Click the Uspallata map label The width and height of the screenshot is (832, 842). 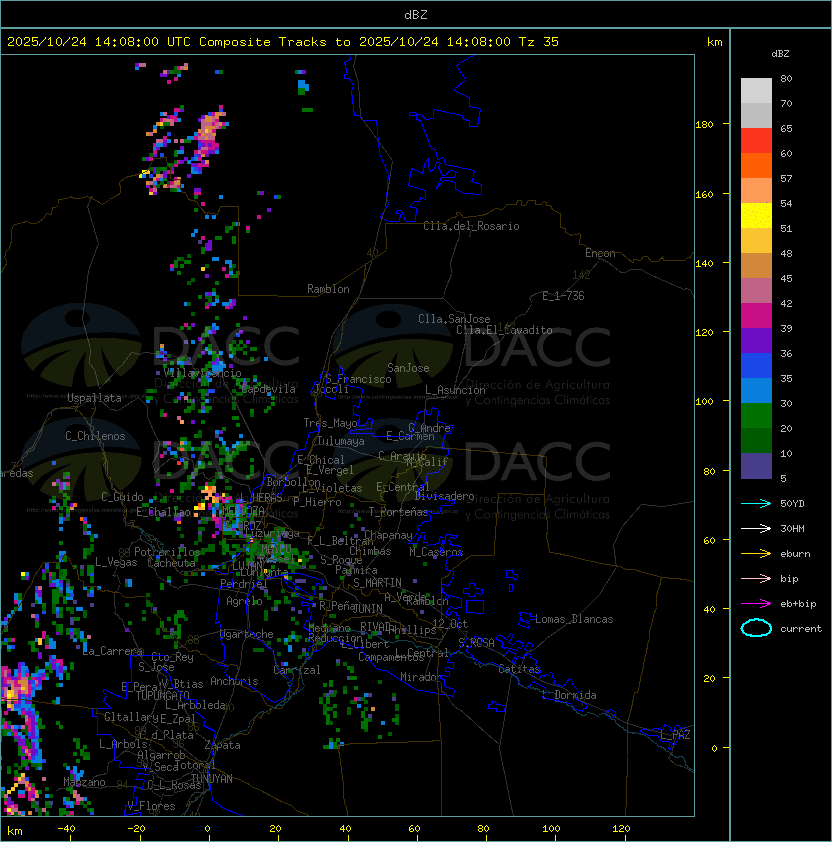pos(94,398)
